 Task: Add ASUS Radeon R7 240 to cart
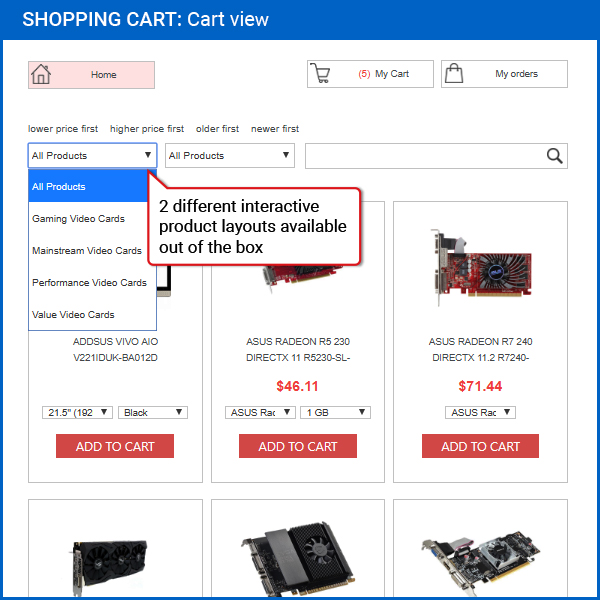tap(480, 446)
